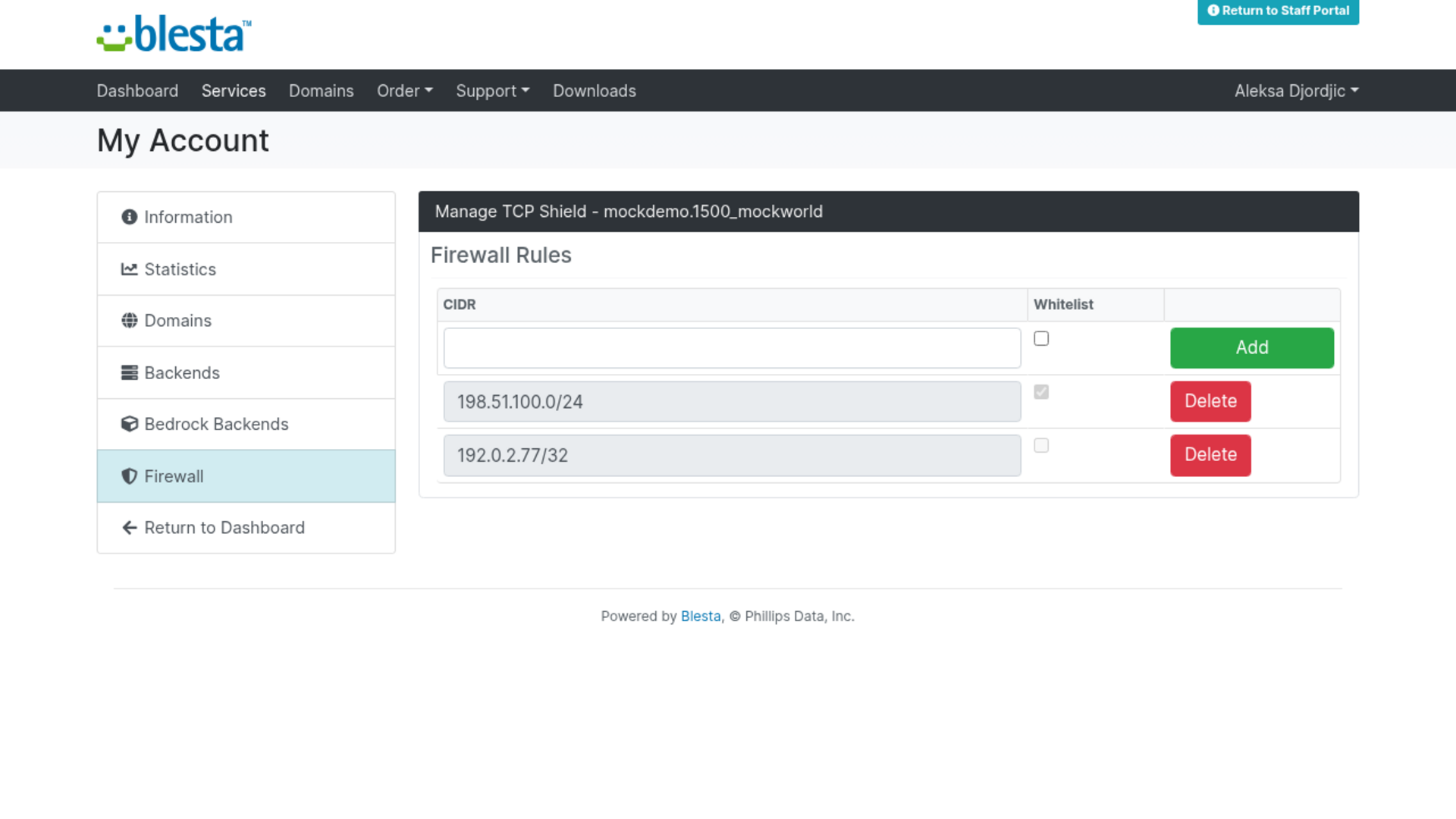This screenshot has height=819, width=1456.
Task: Open Services in the top navigation
Action: coord(234,91)
